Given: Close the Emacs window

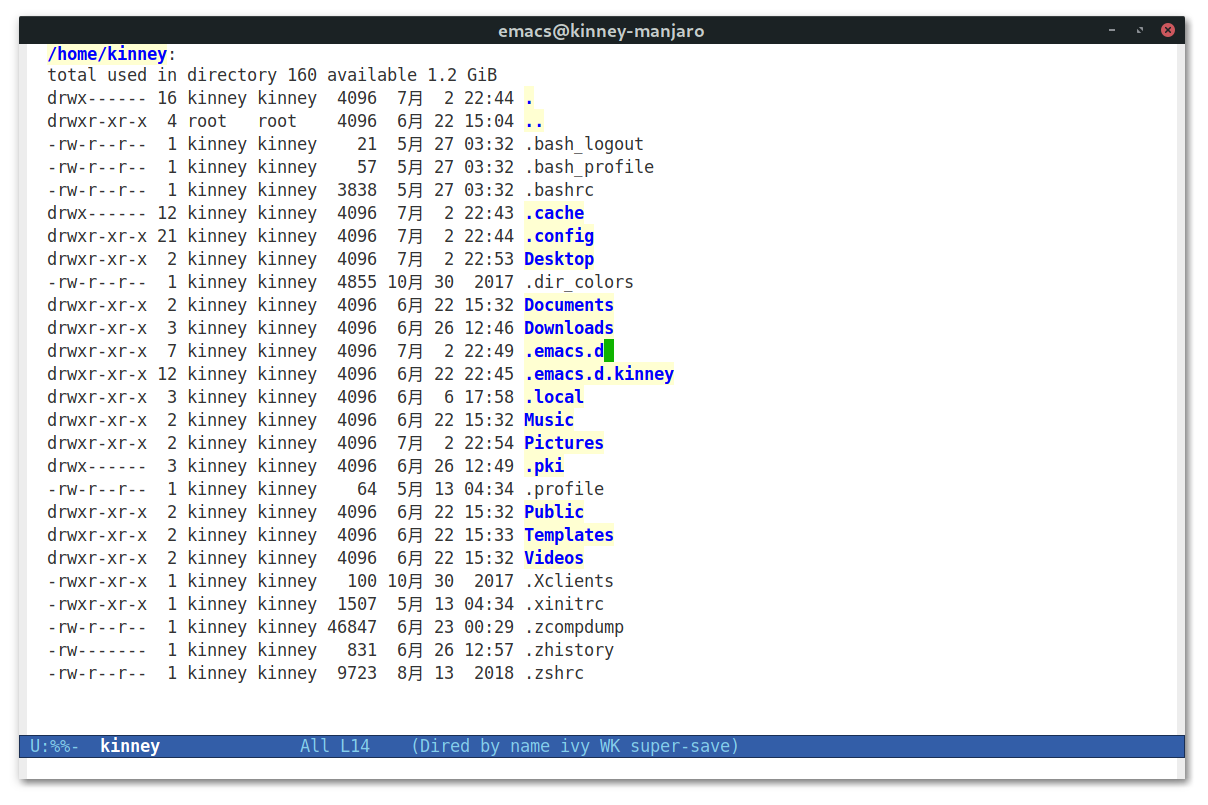Looking at the screenshot, I should click(1167, 30).
